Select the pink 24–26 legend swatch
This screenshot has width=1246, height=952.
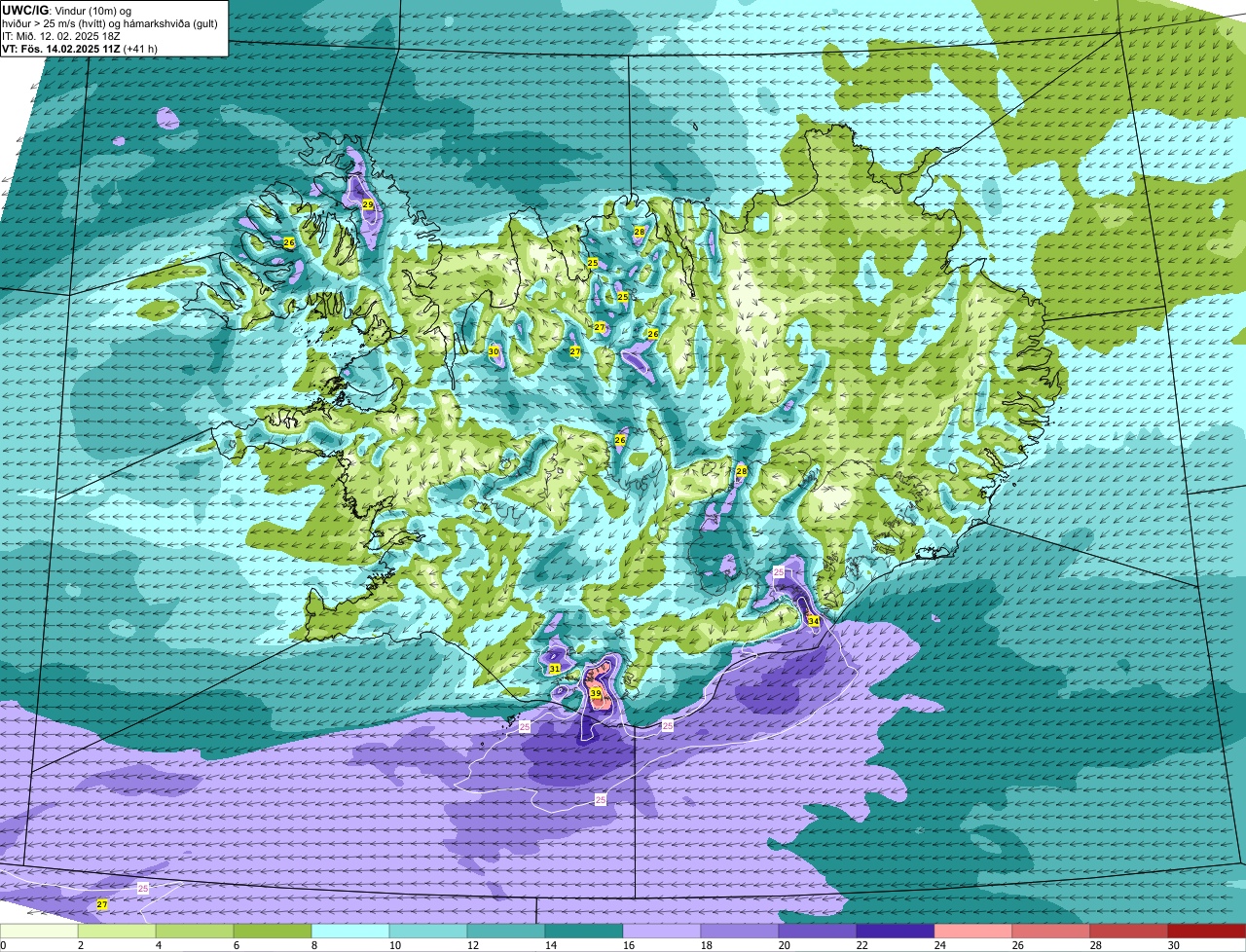[973, 932]
